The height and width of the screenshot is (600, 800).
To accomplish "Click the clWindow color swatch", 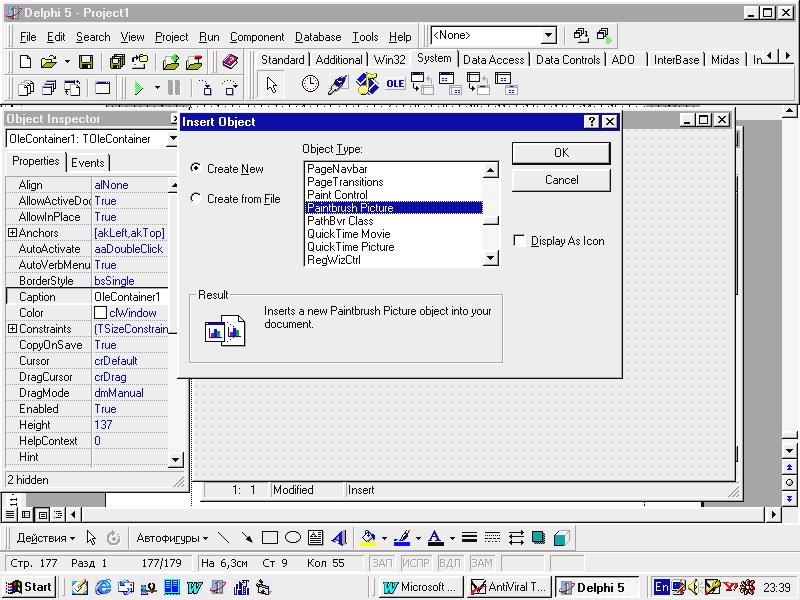I will pos(101,313).
